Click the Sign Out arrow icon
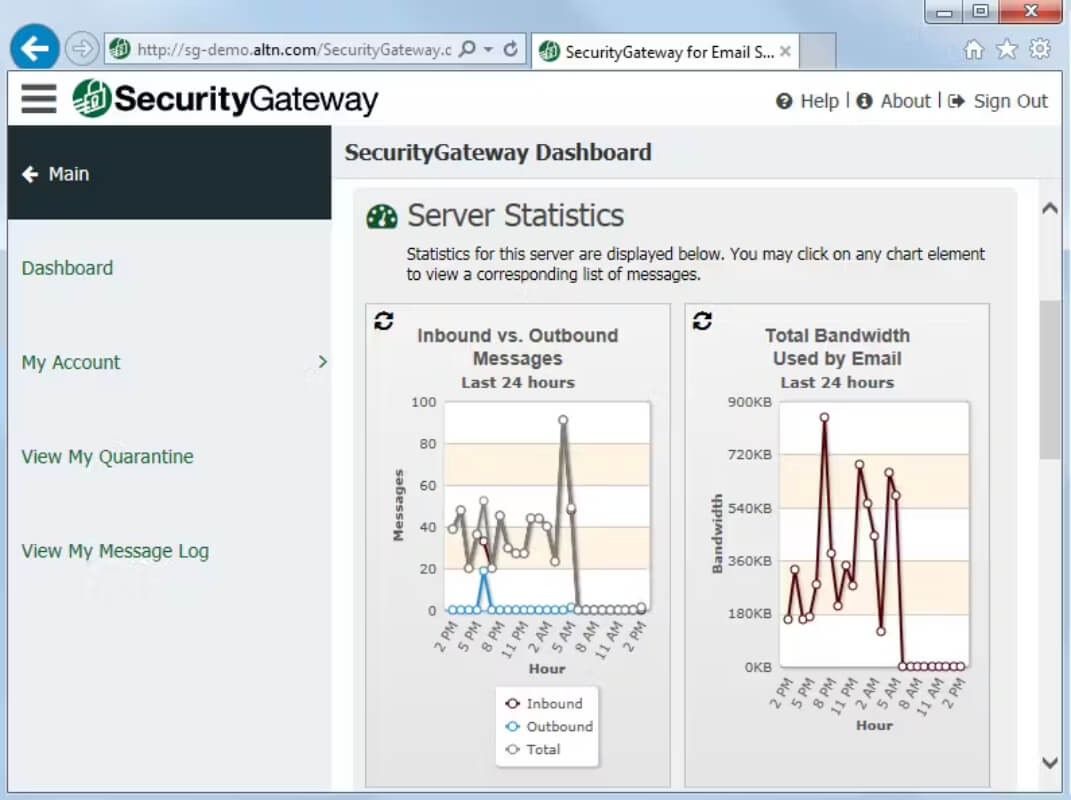Viewport: 1071px width, 800px height. (956, 101)
